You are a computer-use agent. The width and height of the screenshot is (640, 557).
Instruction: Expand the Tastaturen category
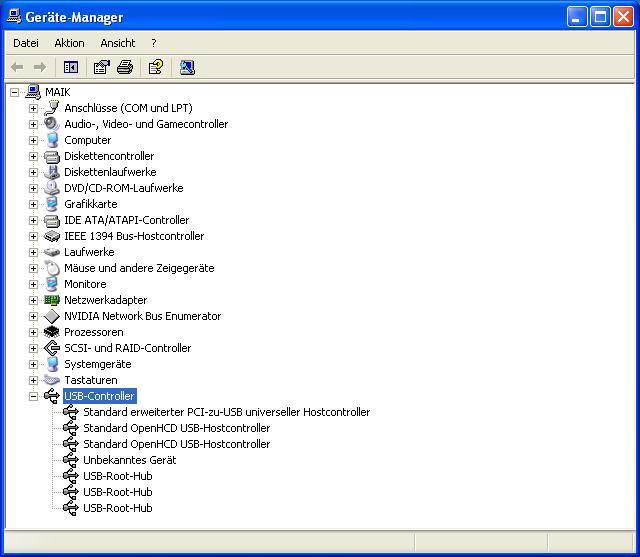point(33,380)
